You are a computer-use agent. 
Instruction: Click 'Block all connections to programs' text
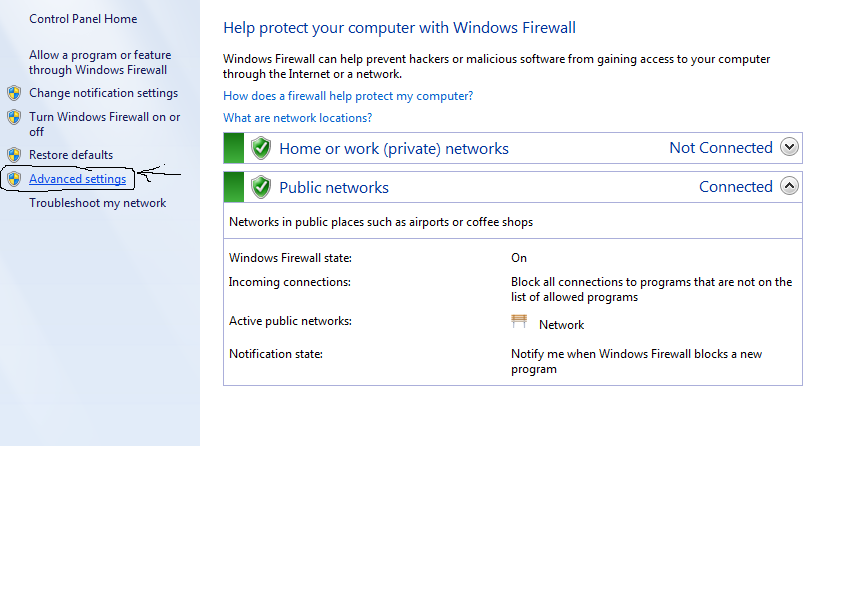(651, 289)
